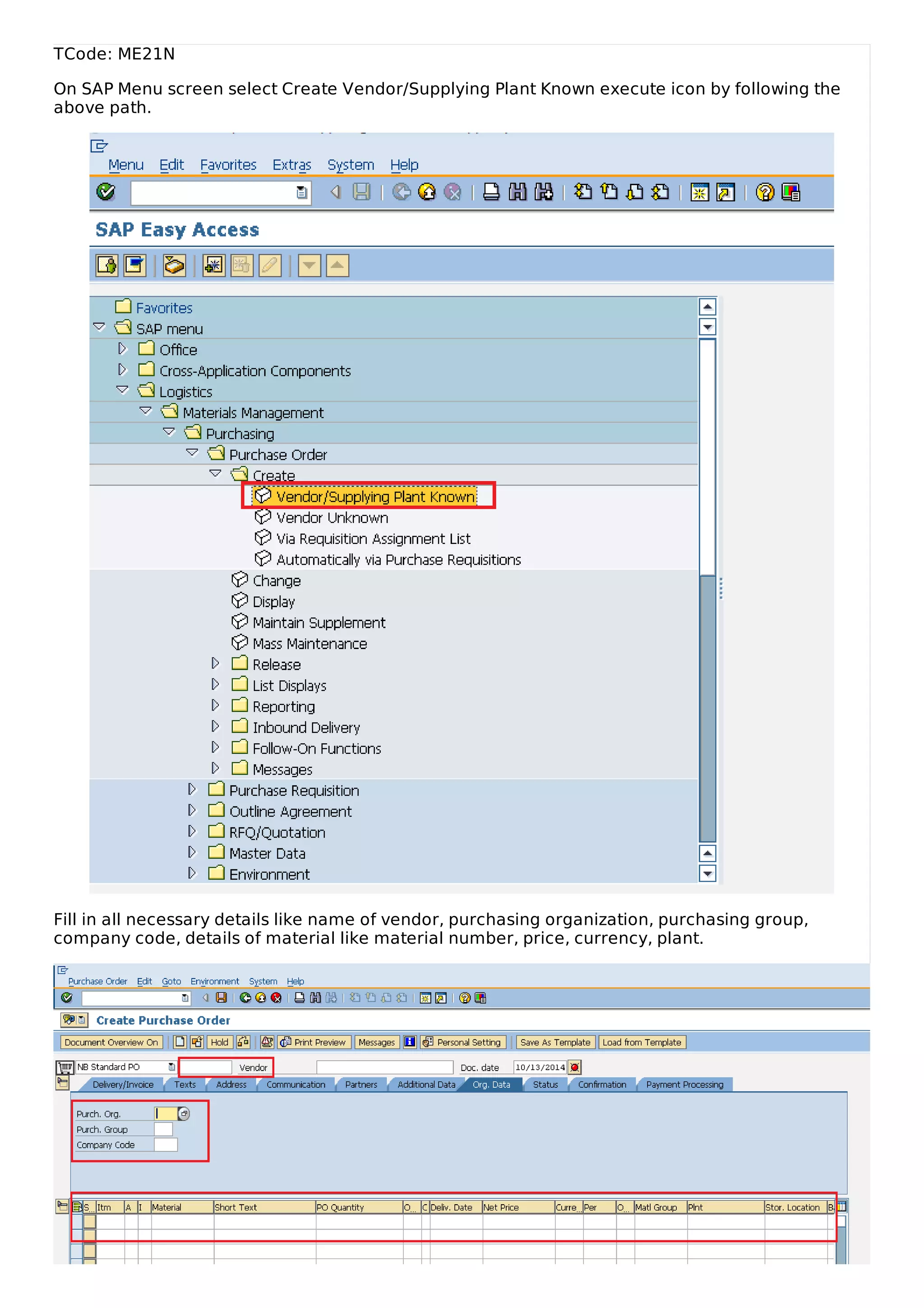Click the Save As Template button
The height and width of the screenshot is (1308, 924).
pos(555,1042)
